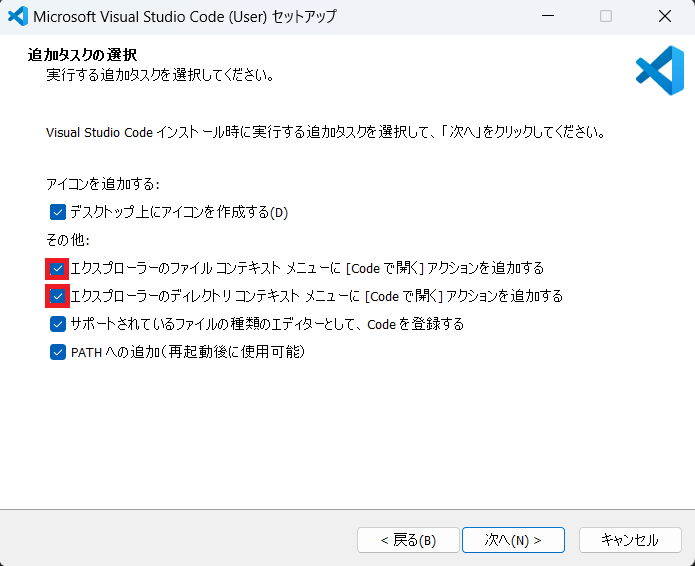Toggle the PATH への追加 checkbox
This screenshot has height=566, width=695.
[58, 352]
